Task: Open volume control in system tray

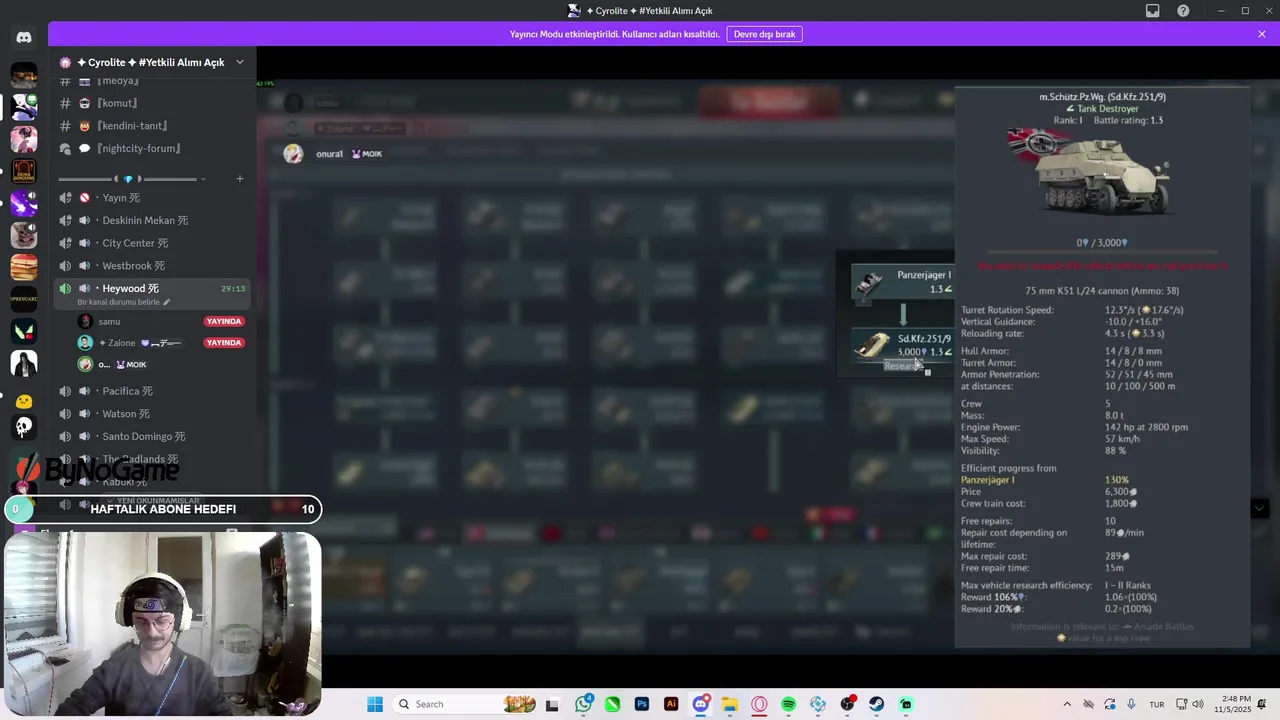Action: [1198, 704]
